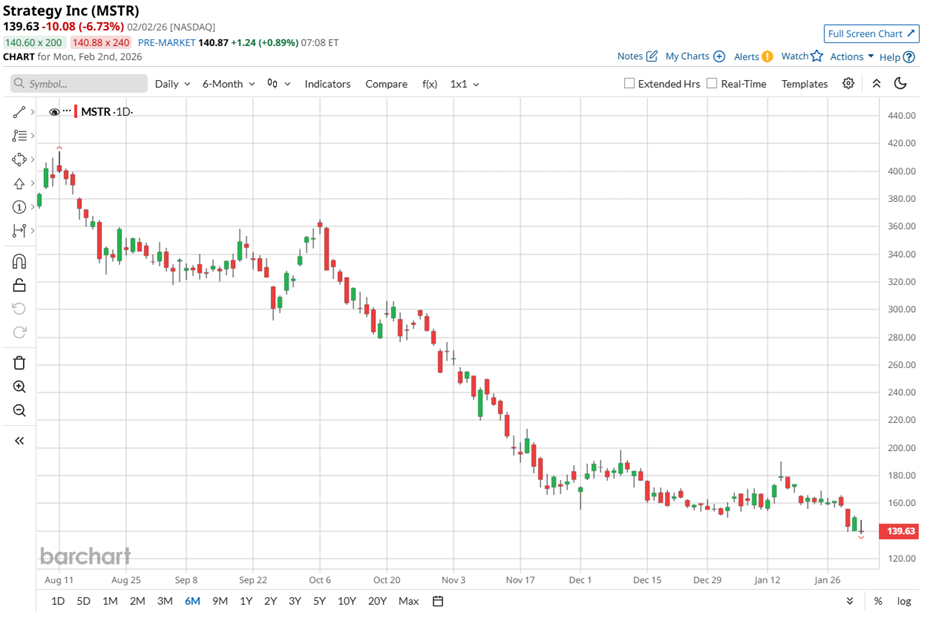Delete drawings with the trash icon
Image resolution: width=936 pixels, height=621 pixels.
coord(19,363)
